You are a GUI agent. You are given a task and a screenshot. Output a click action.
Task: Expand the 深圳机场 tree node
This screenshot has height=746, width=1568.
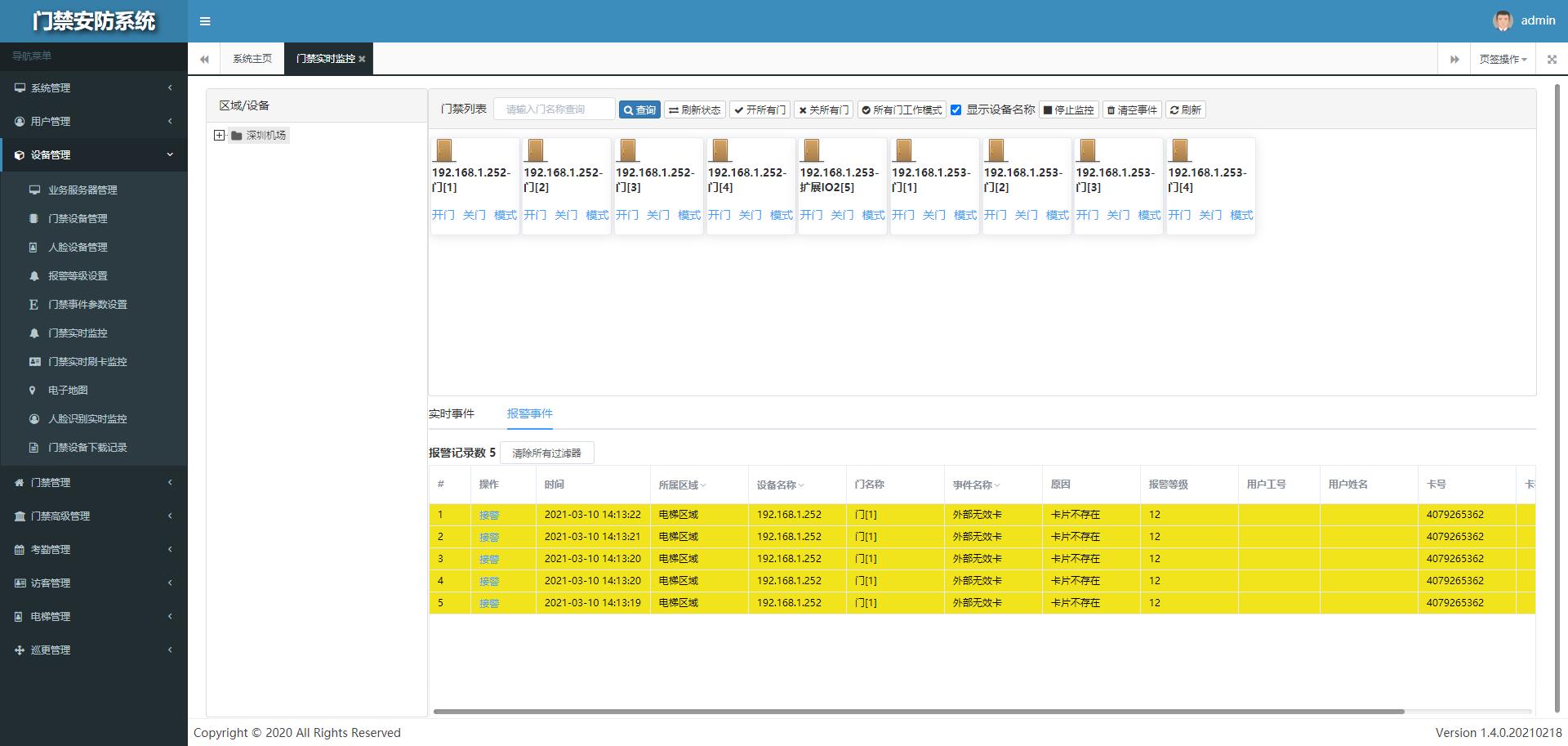point(219,136)
